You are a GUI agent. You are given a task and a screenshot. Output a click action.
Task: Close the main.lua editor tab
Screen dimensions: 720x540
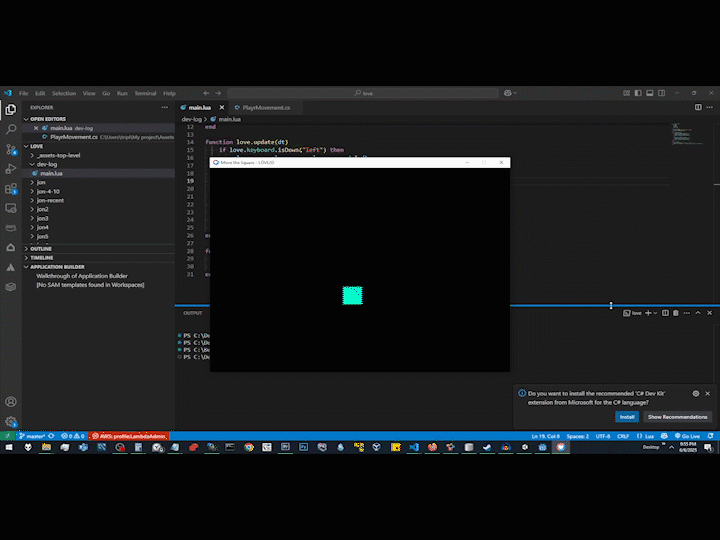coord(222,108)
